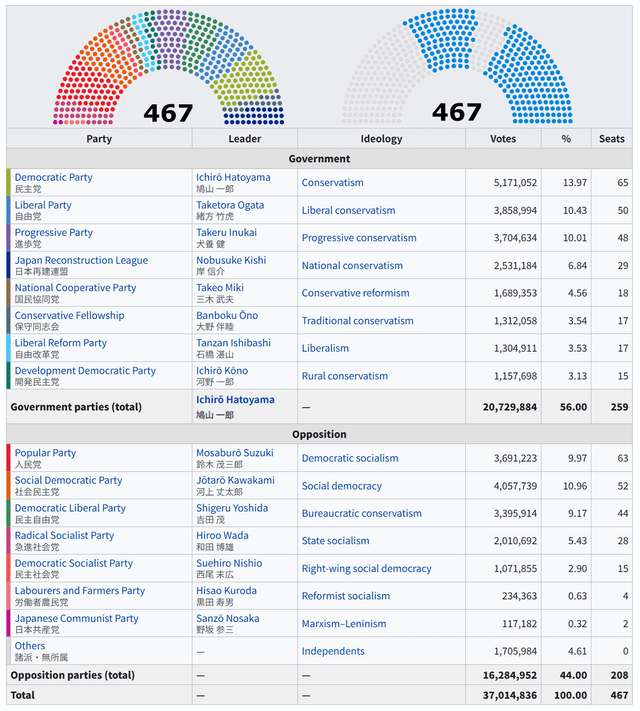Click the Rural conservatism link
This screenshot has height=711, width=640.
click(x=344, y=376)
